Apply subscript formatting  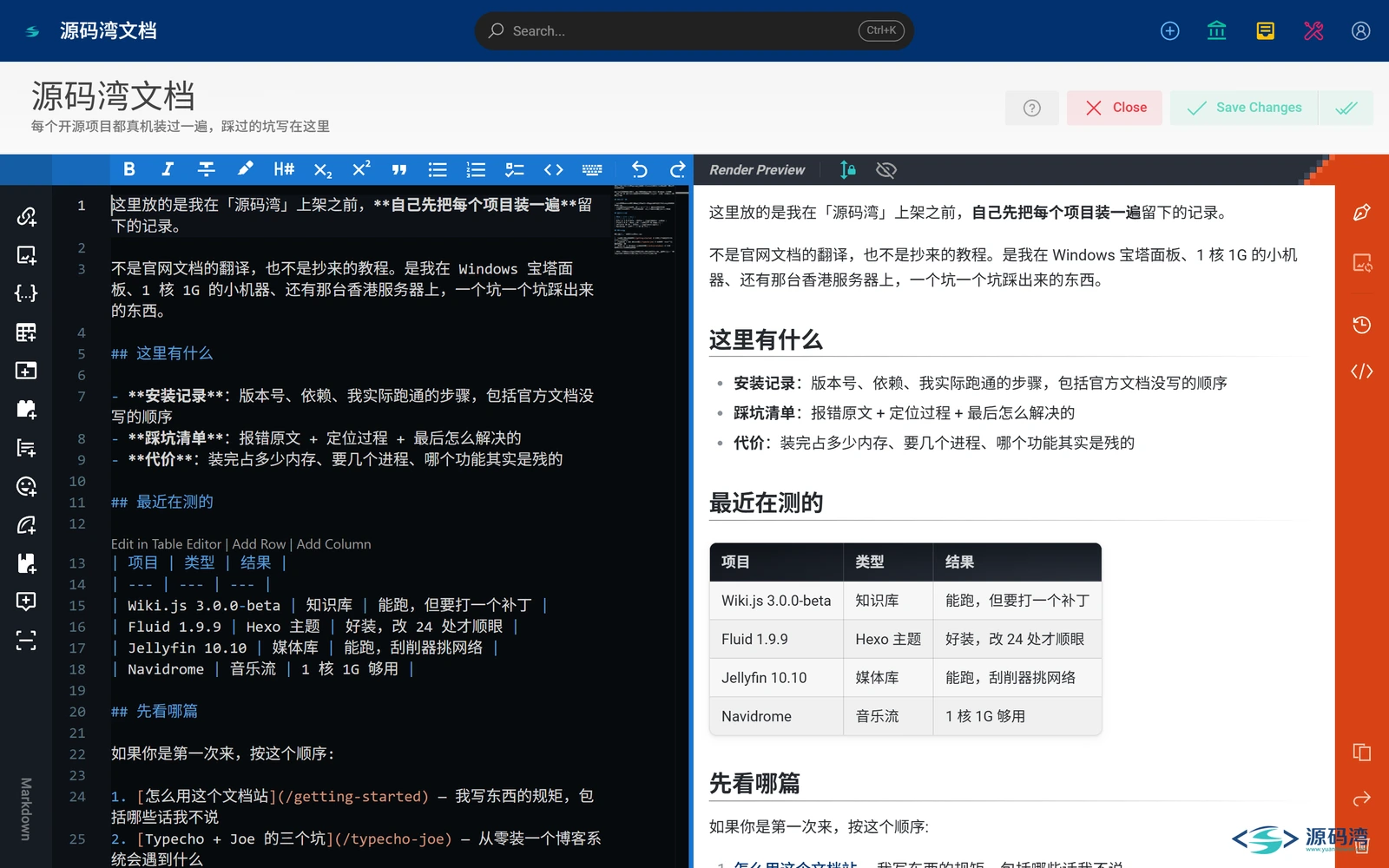[x=323, y=169]
